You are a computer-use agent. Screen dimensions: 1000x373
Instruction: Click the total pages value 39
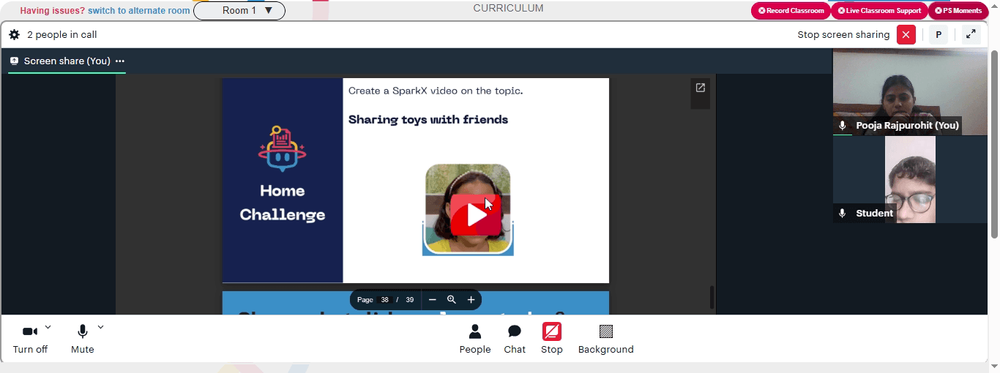point(409,300)
